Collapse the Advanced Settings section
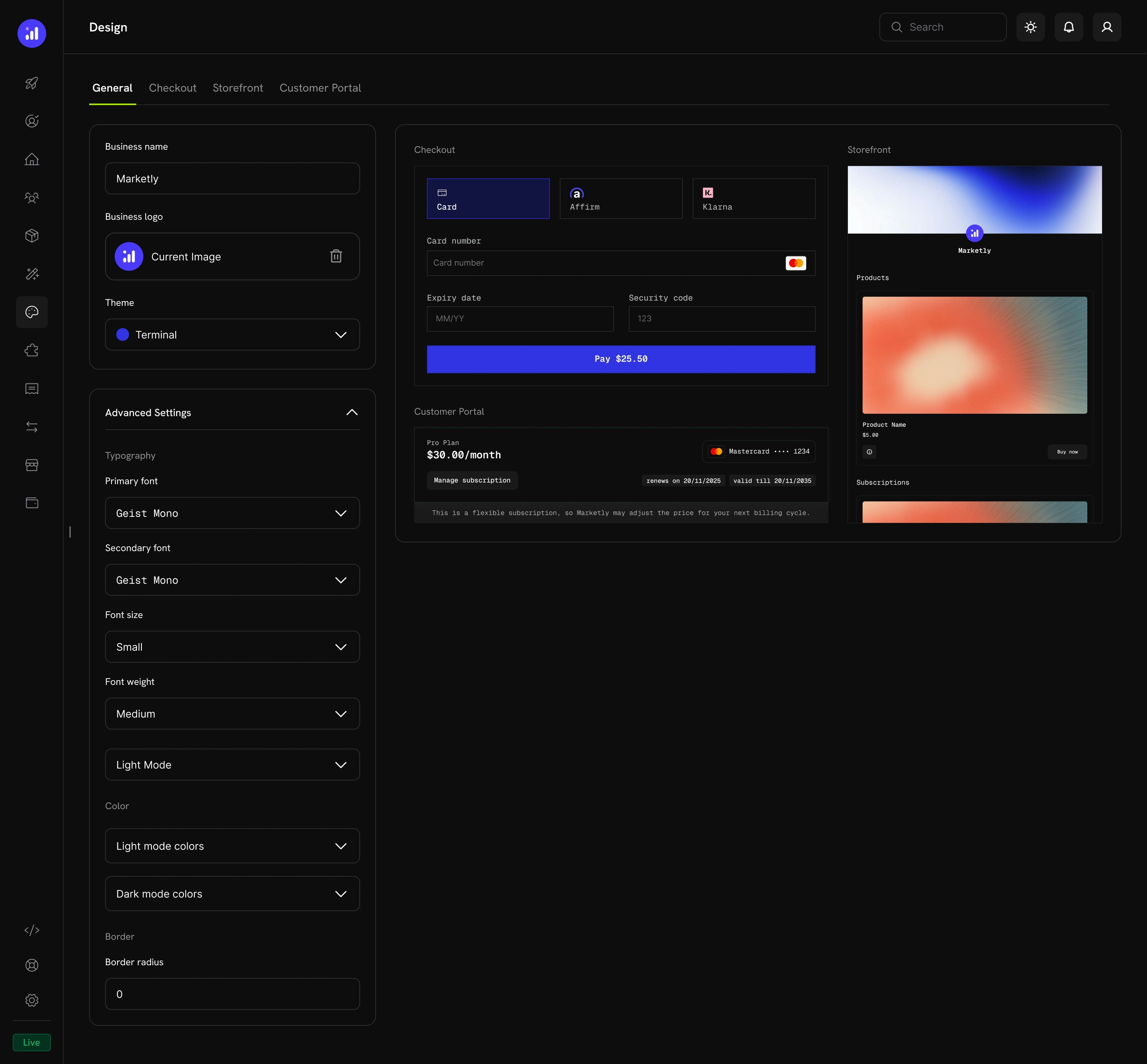The image size is (1147, 1064). [x=351, y=412]
